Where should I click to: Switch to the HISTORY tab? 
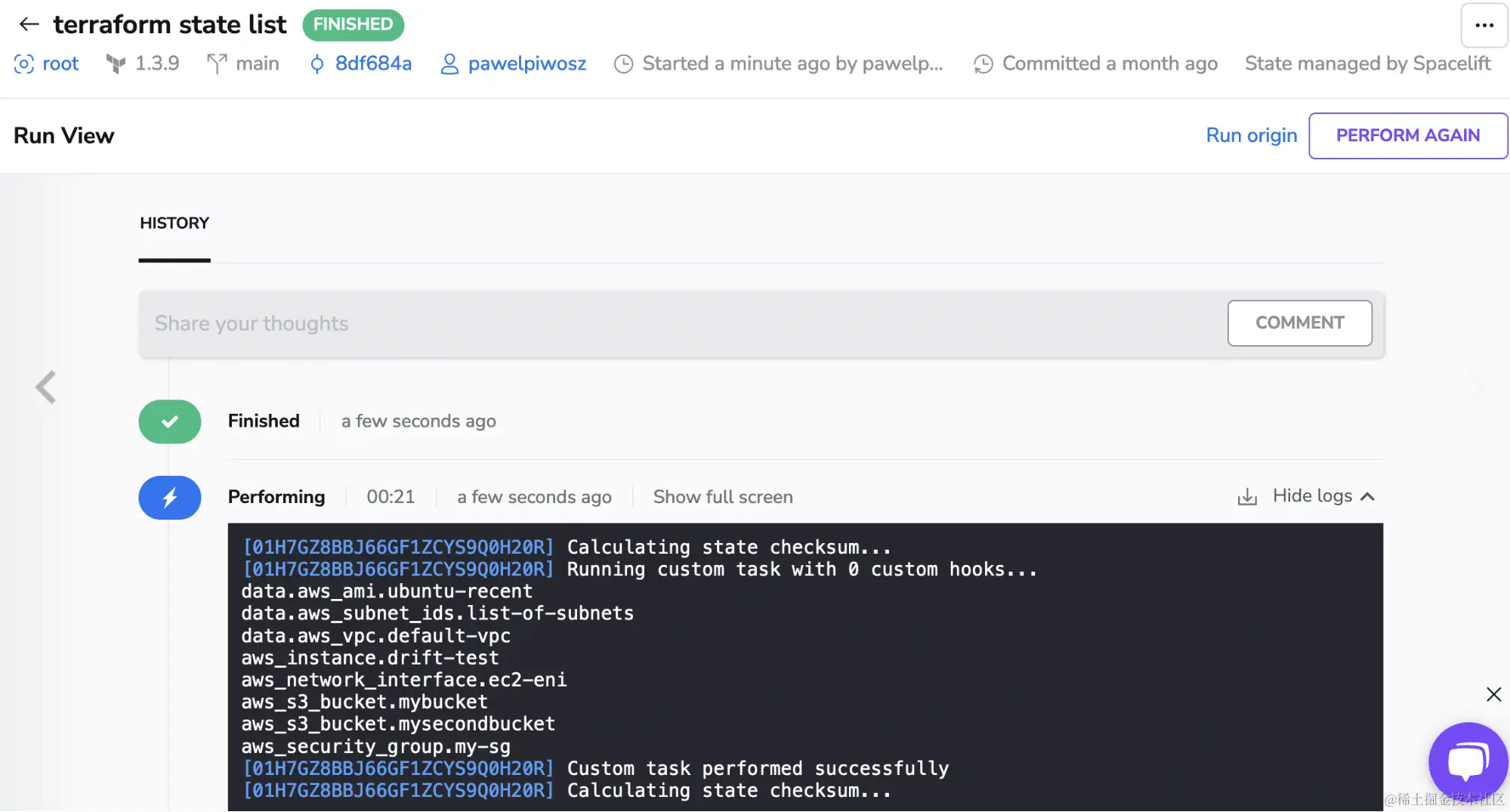click(174, 223)
